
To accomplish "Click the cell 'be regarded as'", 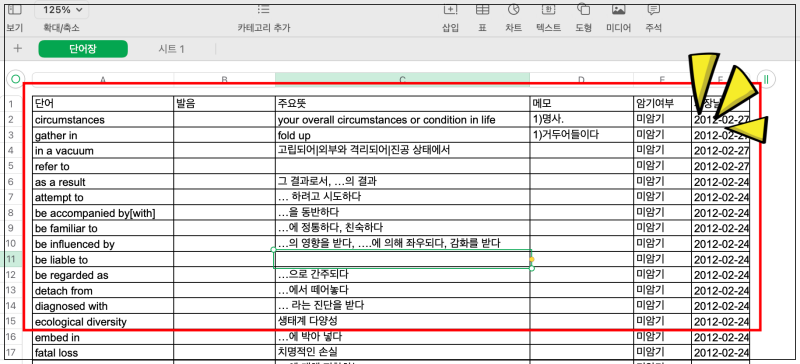I will pyautogui.click(x=103, y=275).
